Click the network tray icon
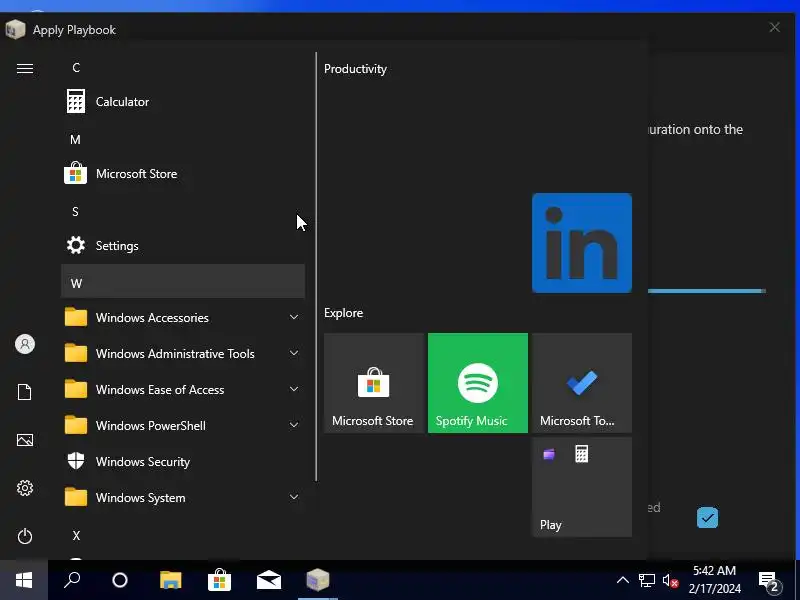 click(x=646, y=580)
